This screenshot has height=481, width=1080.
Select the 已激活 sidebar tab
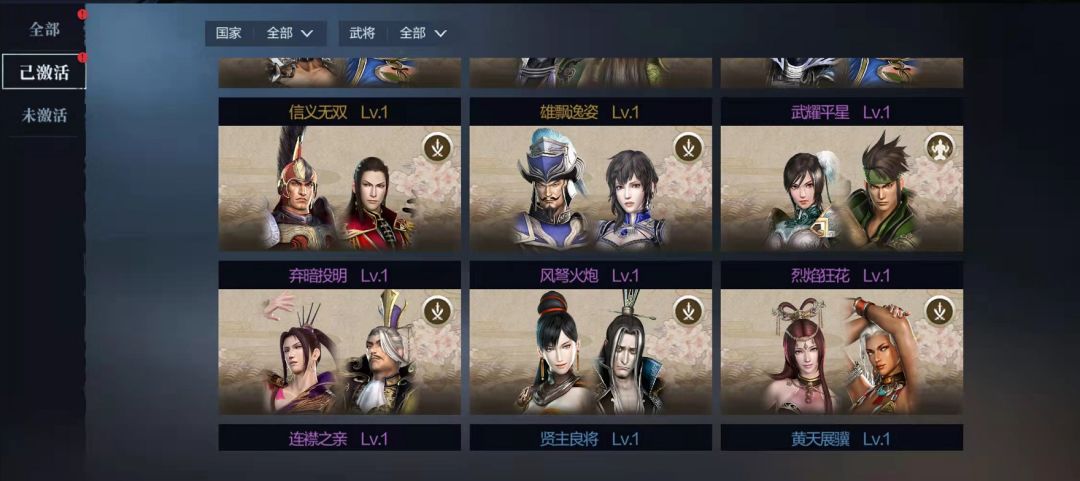tap(44, 72)
